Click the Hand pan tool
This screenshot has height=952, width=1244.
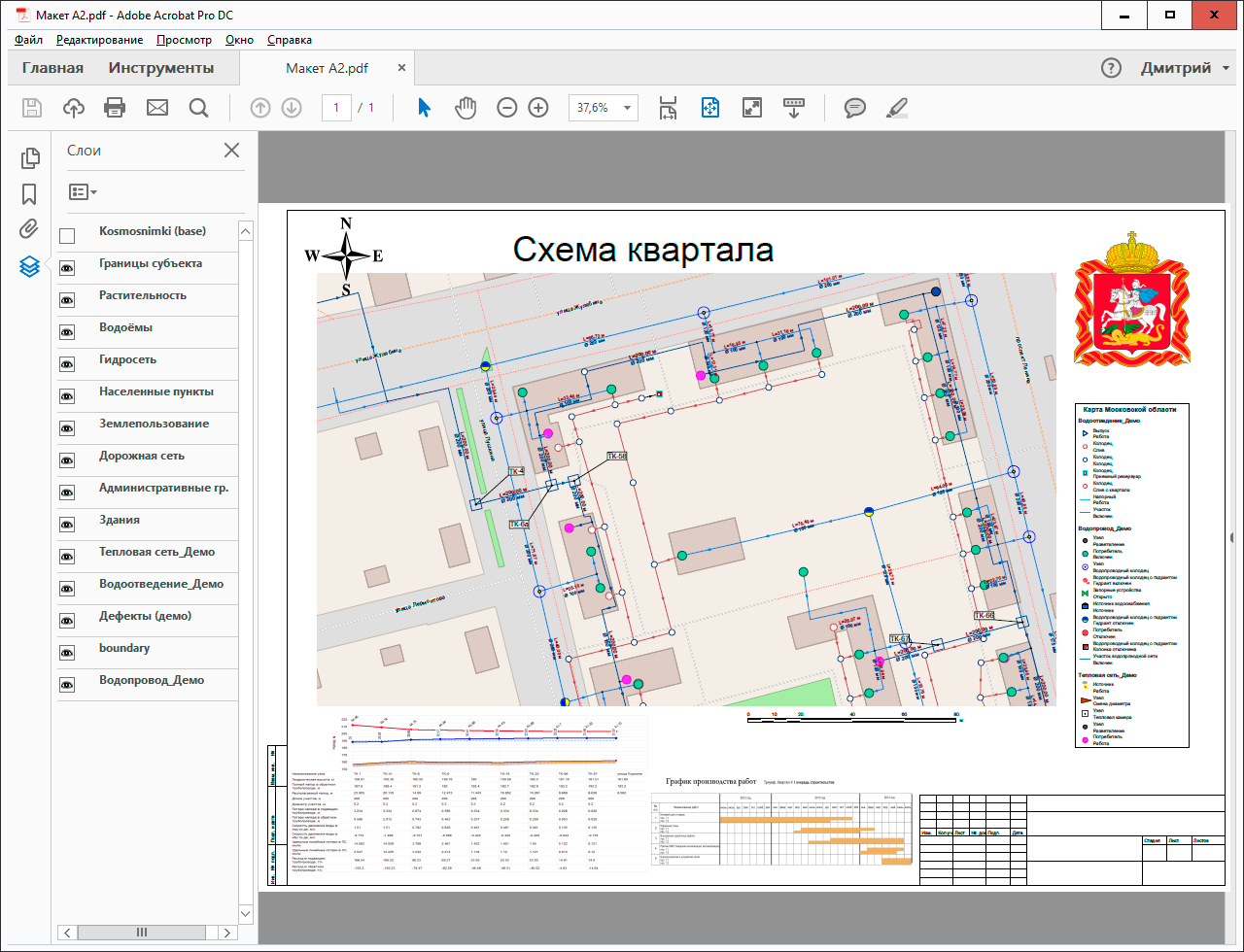point(466,108)
